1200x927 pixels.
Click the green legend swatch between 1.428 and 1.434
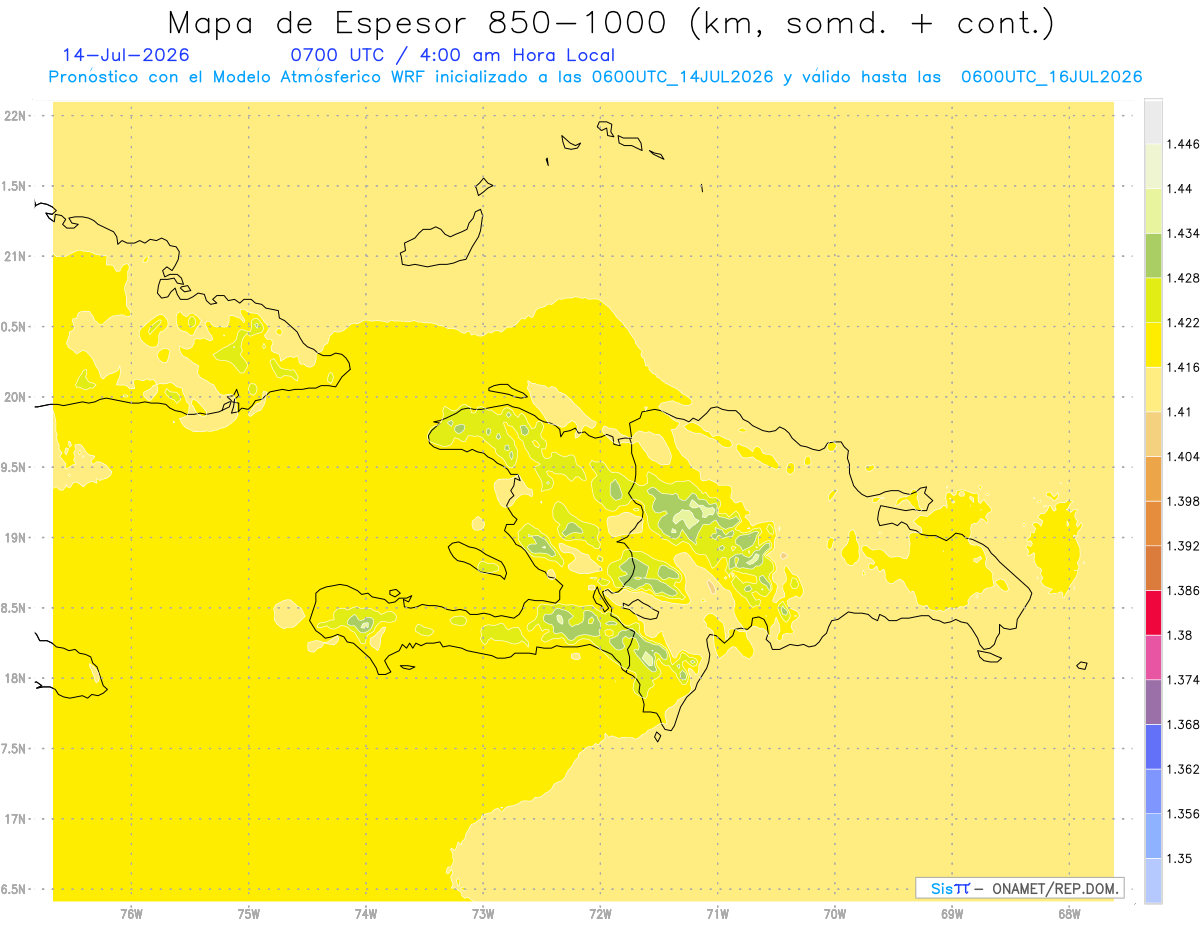[x=1153, y=255]
